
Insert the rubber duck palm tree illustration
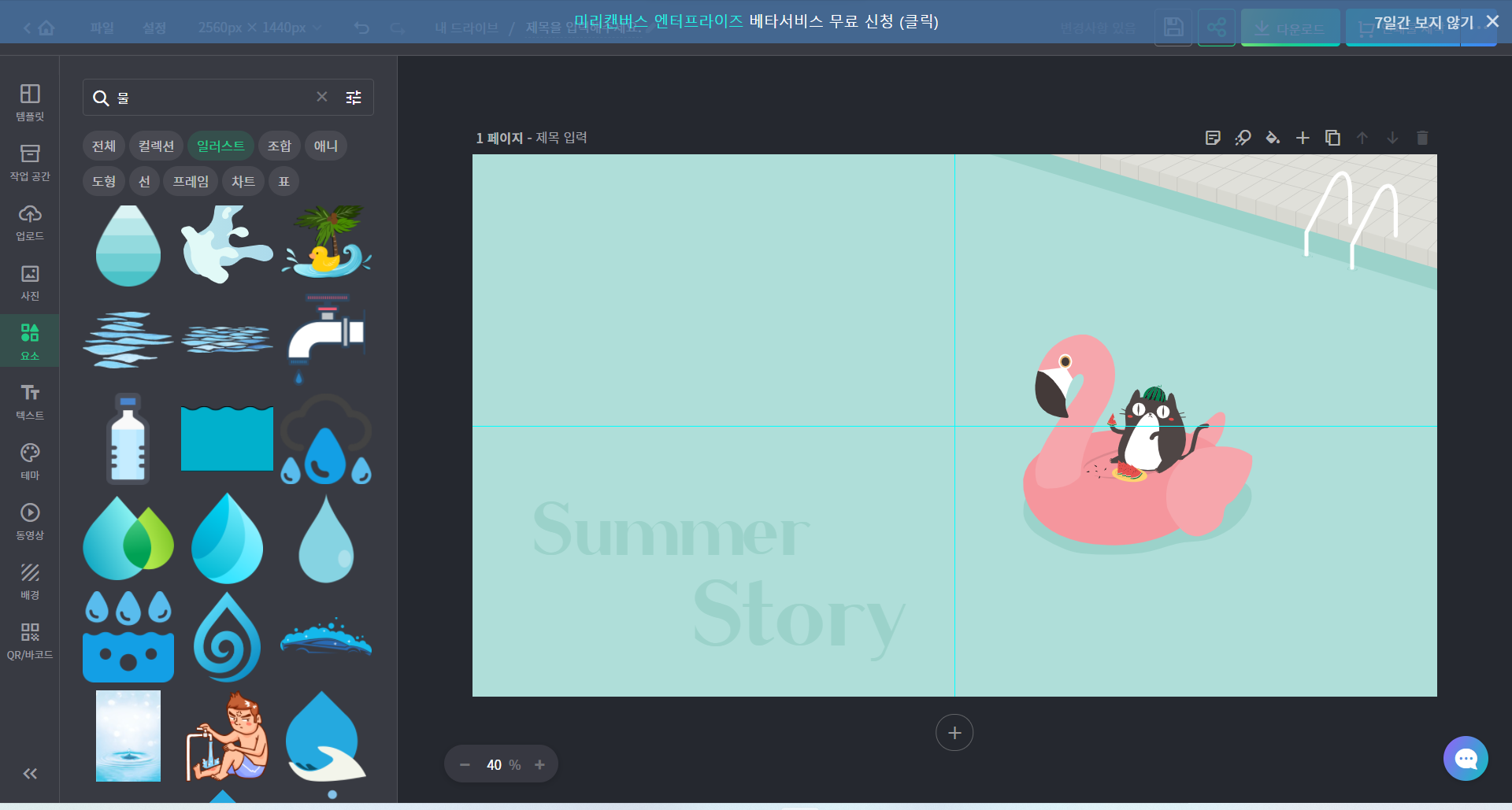pos(327,242)
